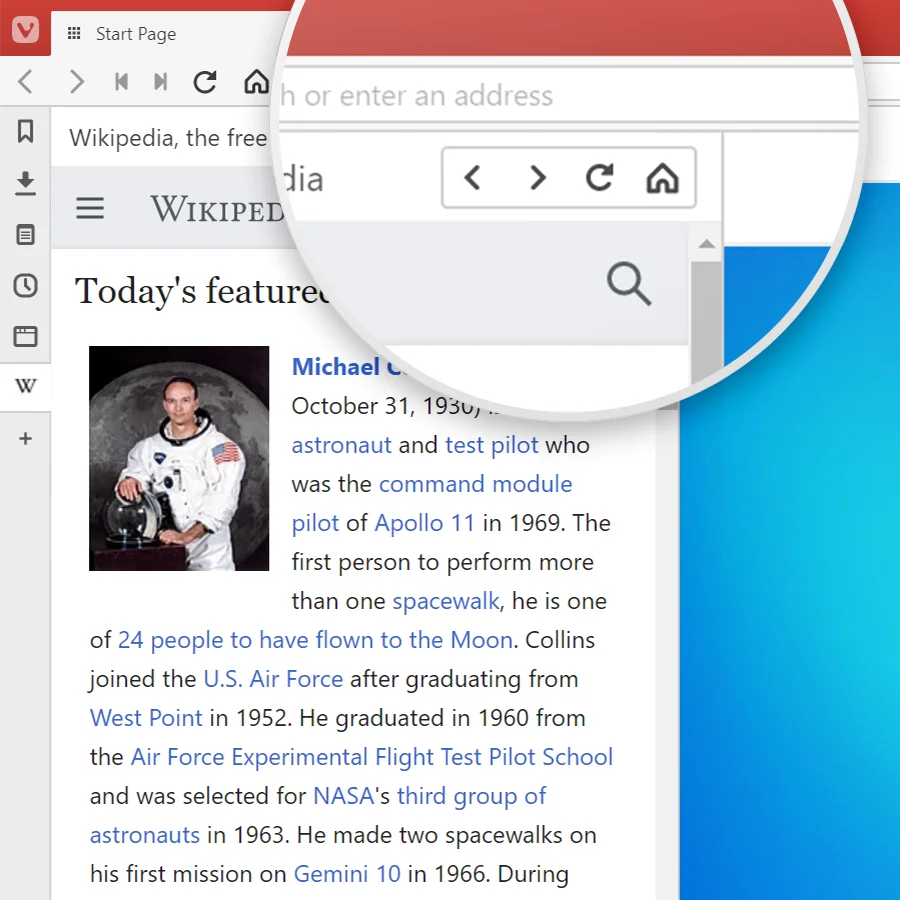Open the West Point link
The height and width of the screenshot is (900, 900).
146,718
